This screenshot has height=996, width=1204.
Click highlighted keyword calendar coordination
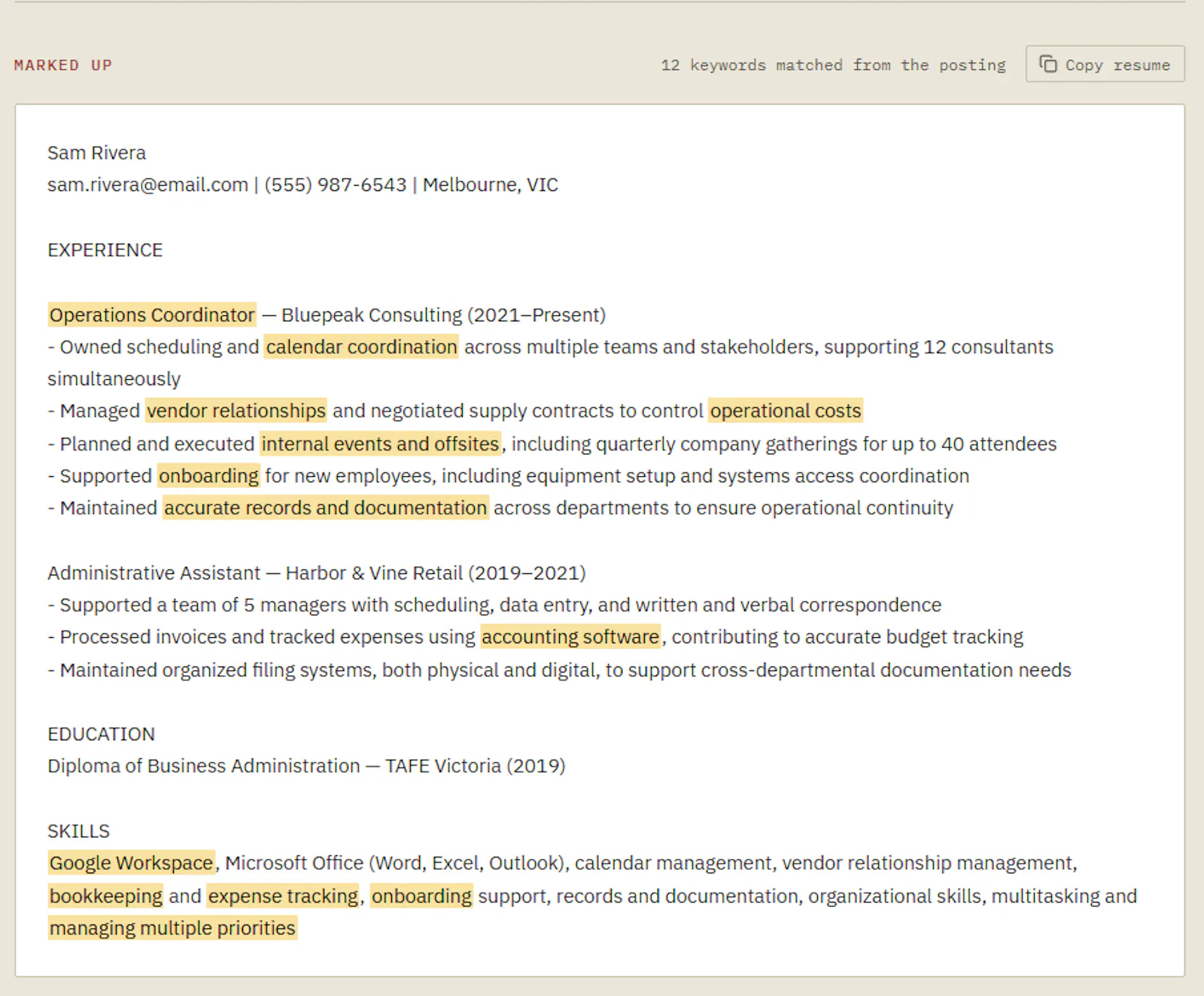[361, 347]
